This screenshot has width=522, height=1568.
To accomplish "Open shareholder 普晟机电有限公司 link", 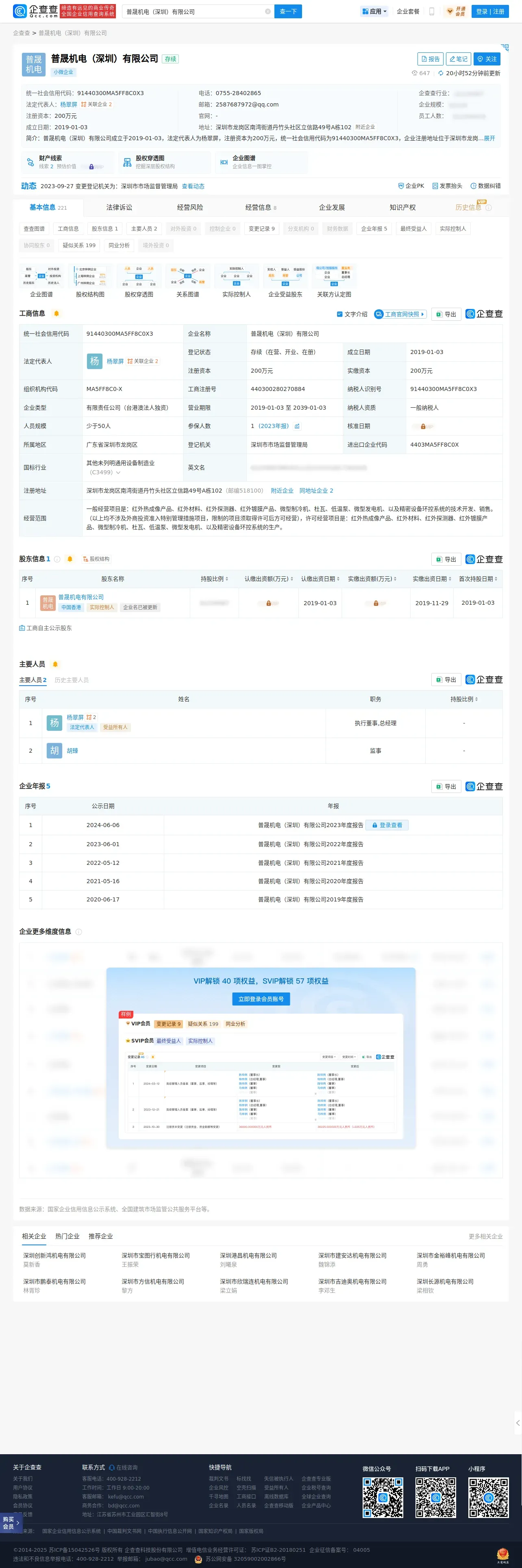I will point(81,597).
